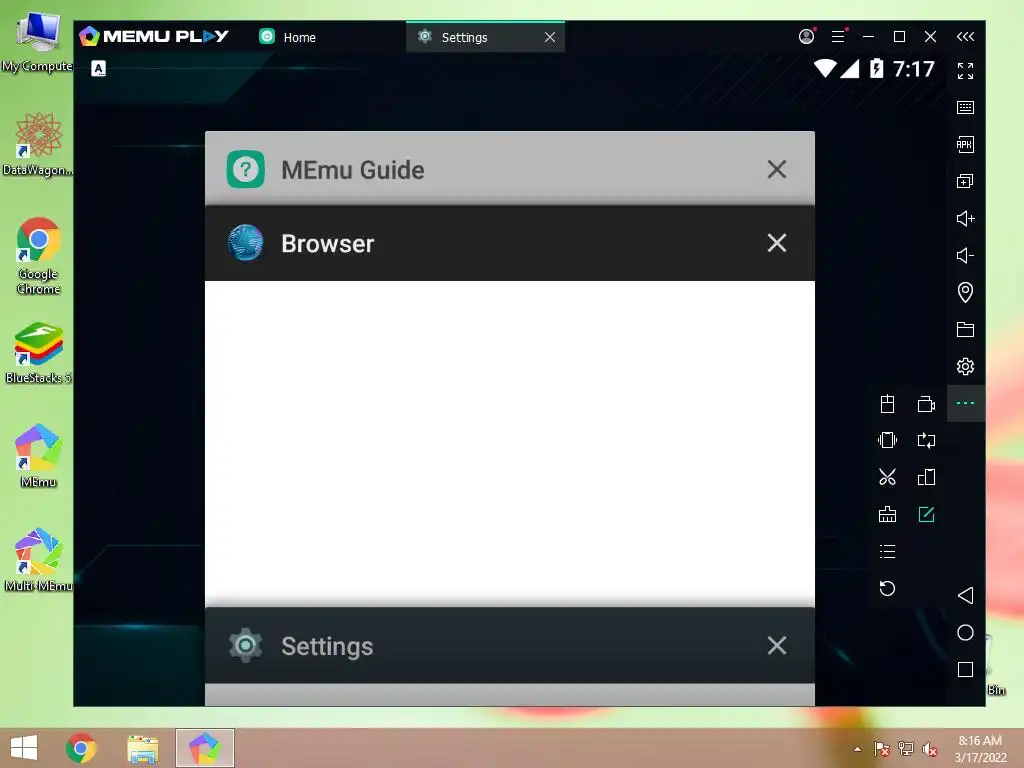
Task: Open the MEmu hamburger menu
Action: click(839, 37)
